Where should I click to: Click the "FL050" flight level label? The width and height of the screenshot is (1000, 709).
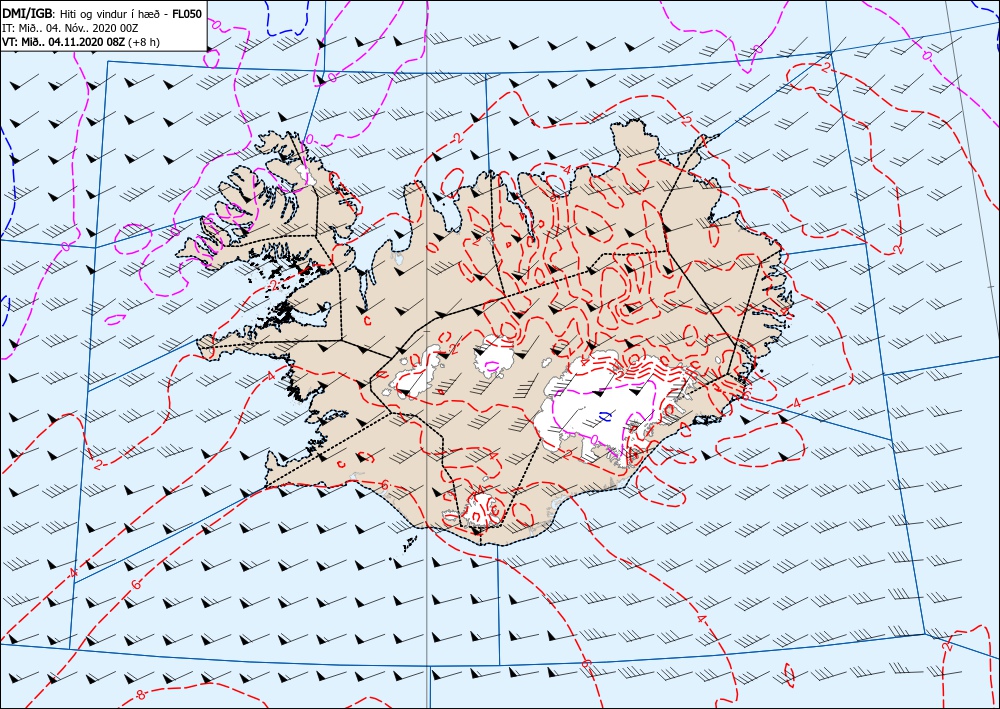click(187, 13)
